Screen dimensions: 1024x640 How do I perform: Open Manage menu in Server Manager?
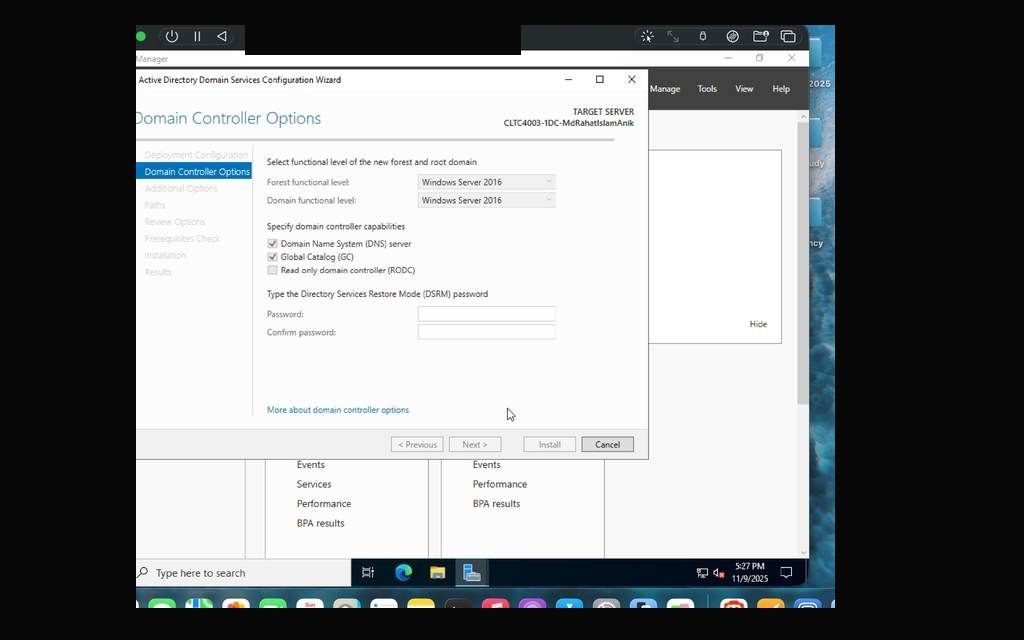(665, 89)
